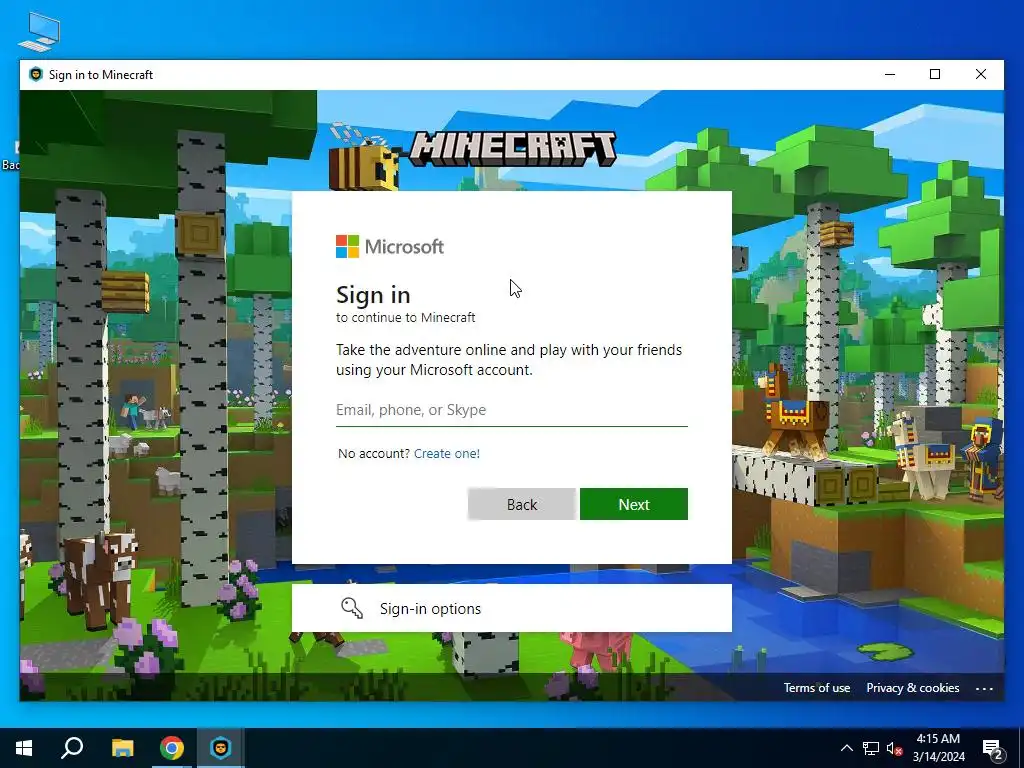Open File Explorer from the taskbar
The image size is (1024, 768).
(122, 748)
